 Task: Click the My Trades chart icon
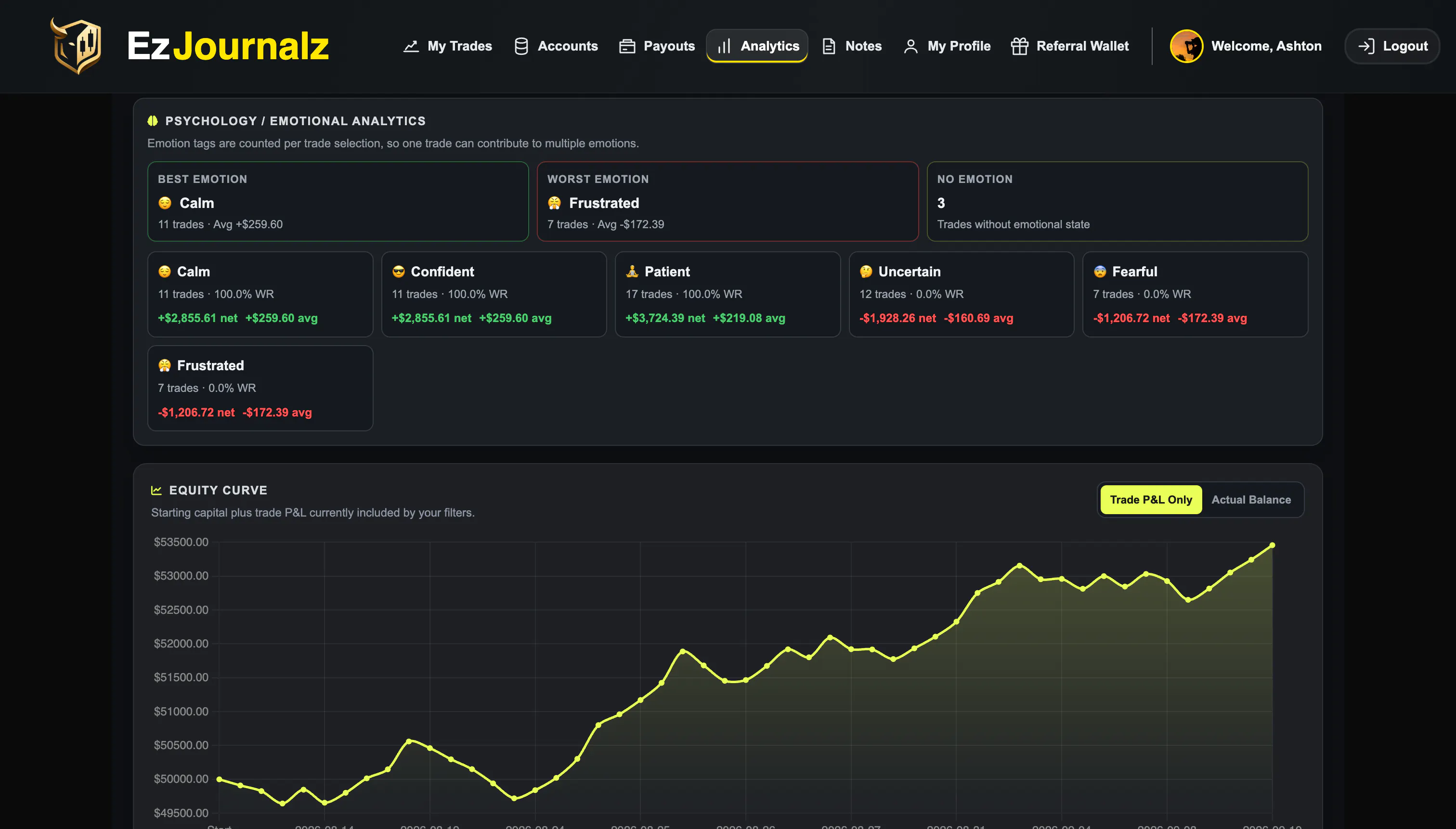pos(411,46)
